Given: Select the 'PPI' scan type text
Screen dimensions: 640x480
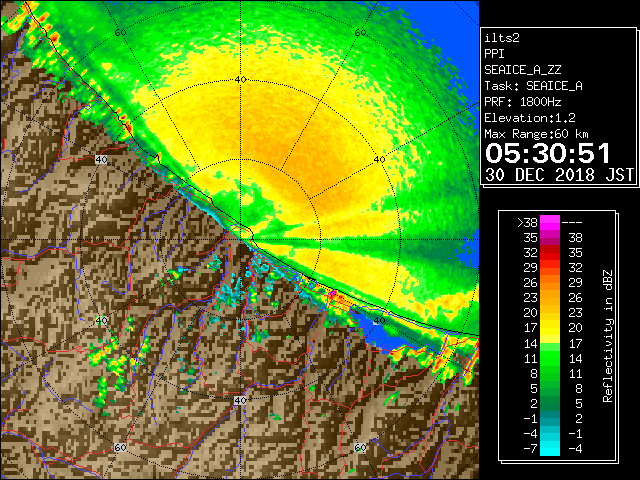Looking at the screenshot, I should point(494,54).
